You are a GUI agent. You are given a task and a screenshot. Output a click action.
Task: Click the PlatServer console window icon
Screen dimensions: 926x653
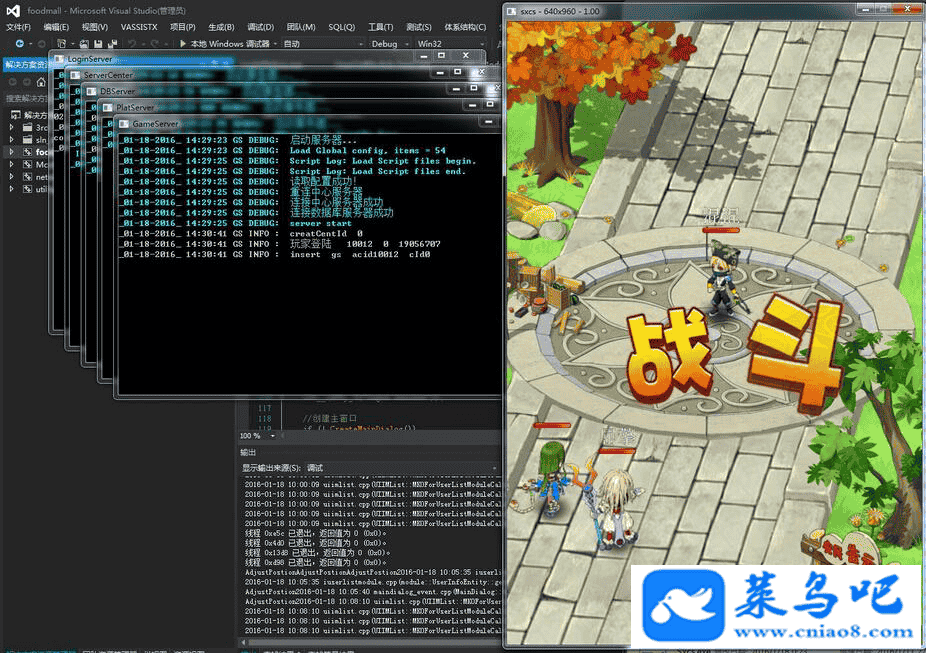[x=108, y=107]
